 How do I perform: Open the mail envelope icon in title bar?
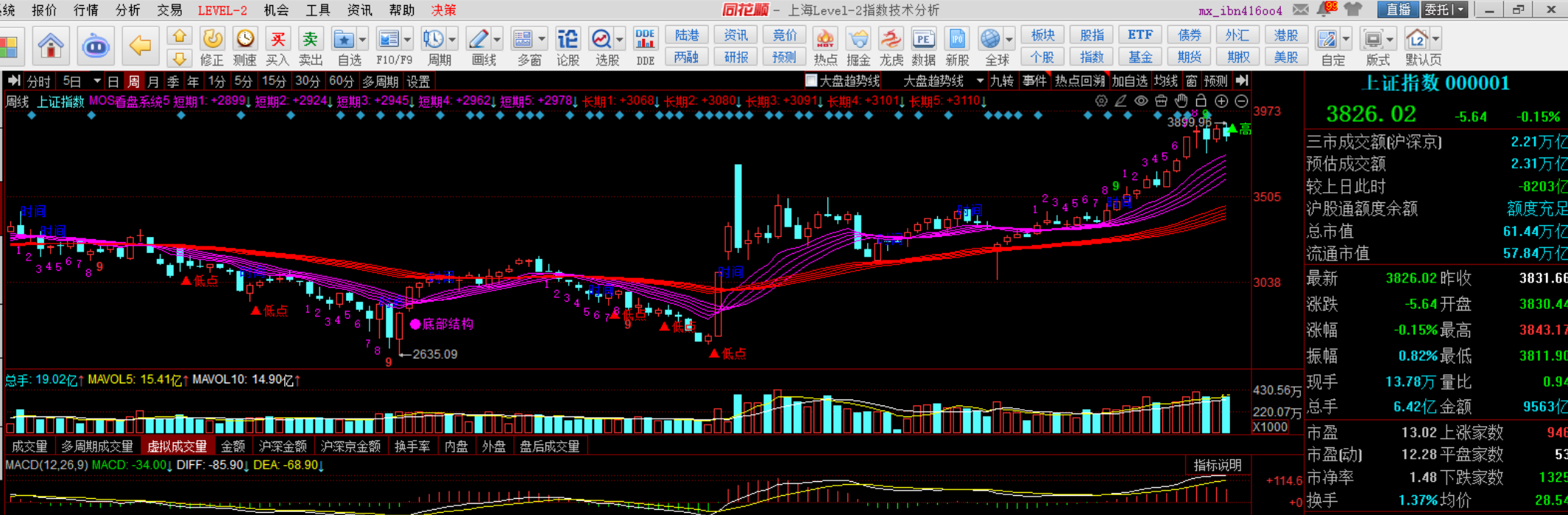[1302, 10]
